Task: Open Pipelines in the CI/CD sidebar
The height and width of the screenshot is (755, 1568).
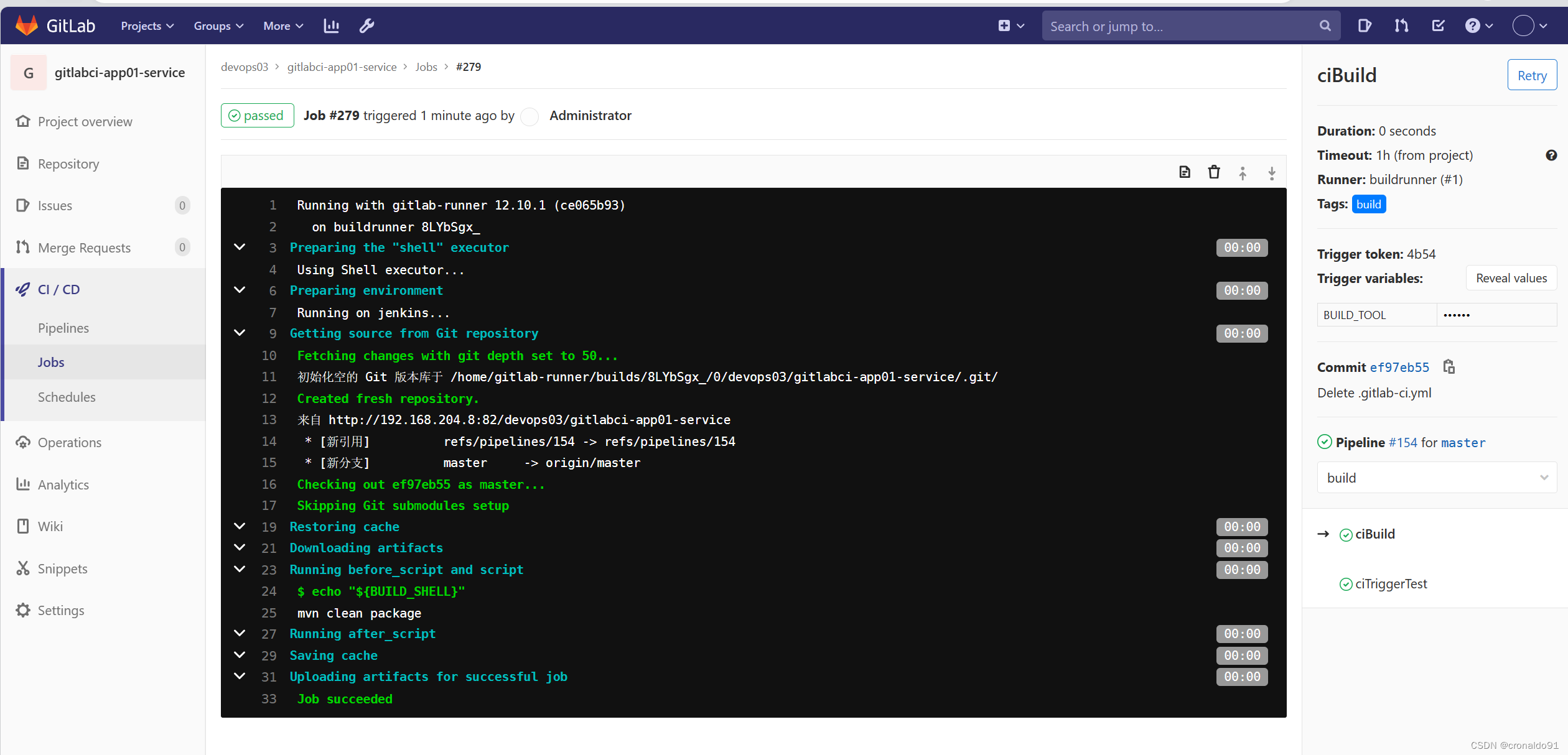Action: click(x=63, y=328)
